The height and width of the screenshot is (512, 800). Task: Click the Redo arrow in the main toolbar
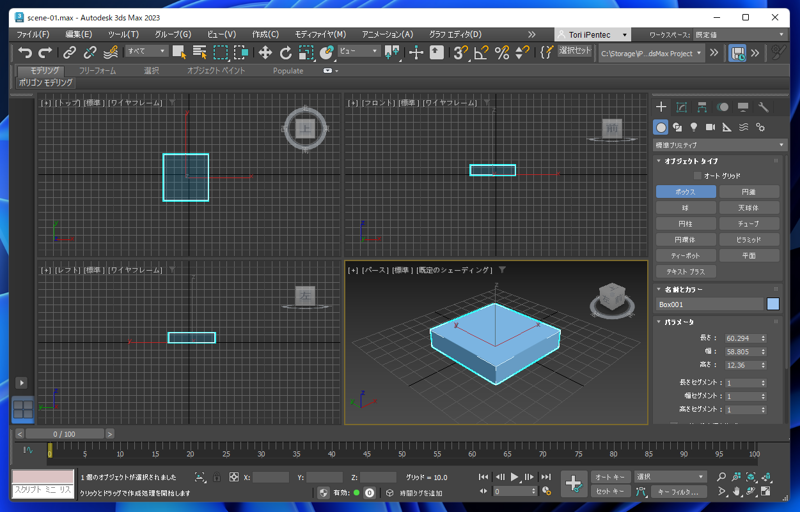click(45, 52)
